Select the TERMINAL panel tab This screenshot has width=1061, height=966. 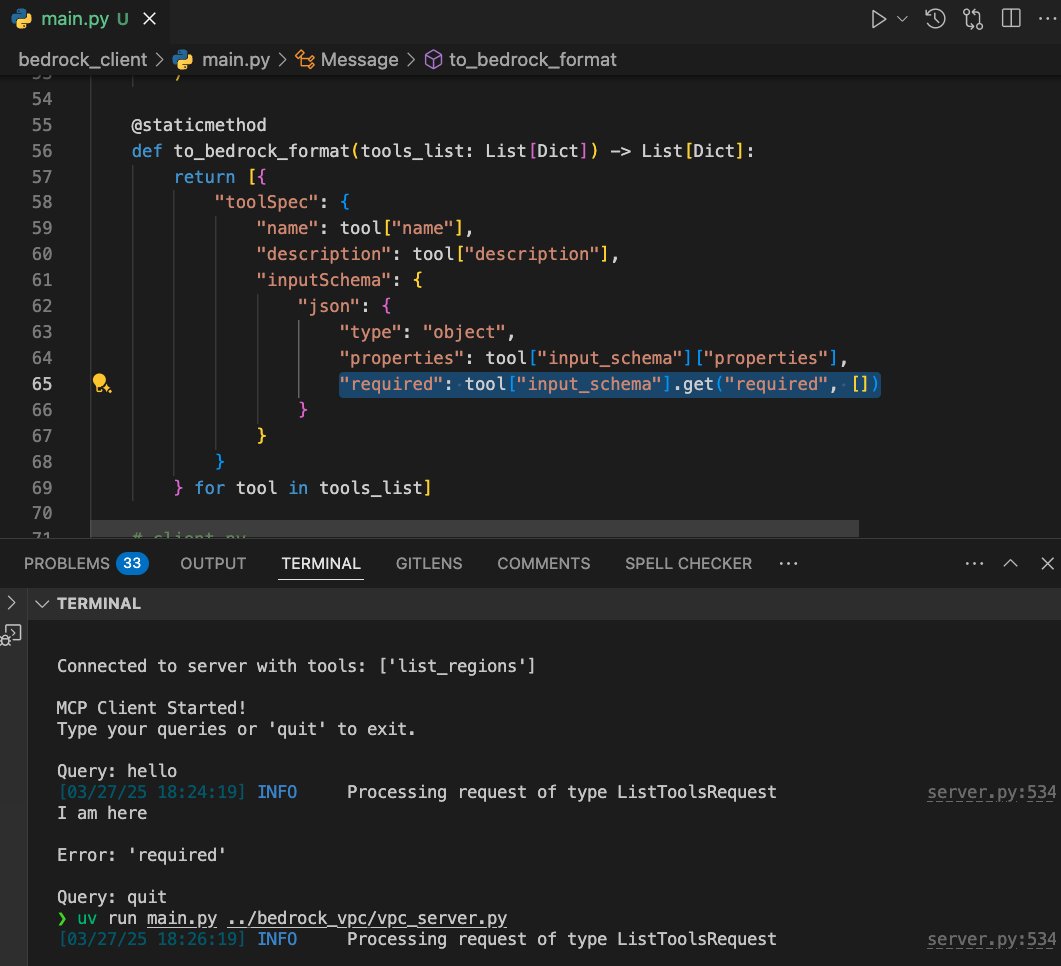click(321, 564)
